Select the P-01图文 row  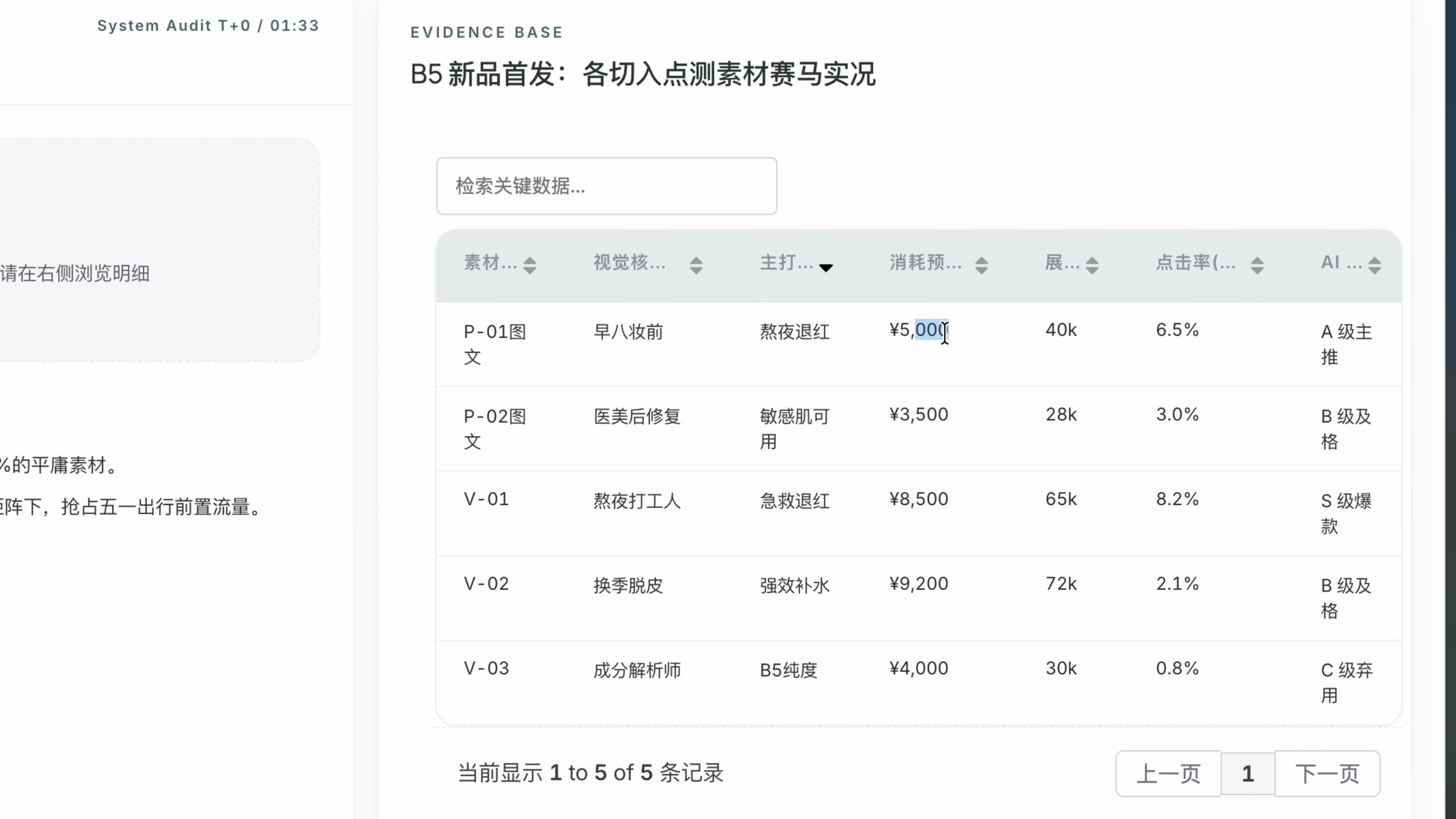click(494, 344)
